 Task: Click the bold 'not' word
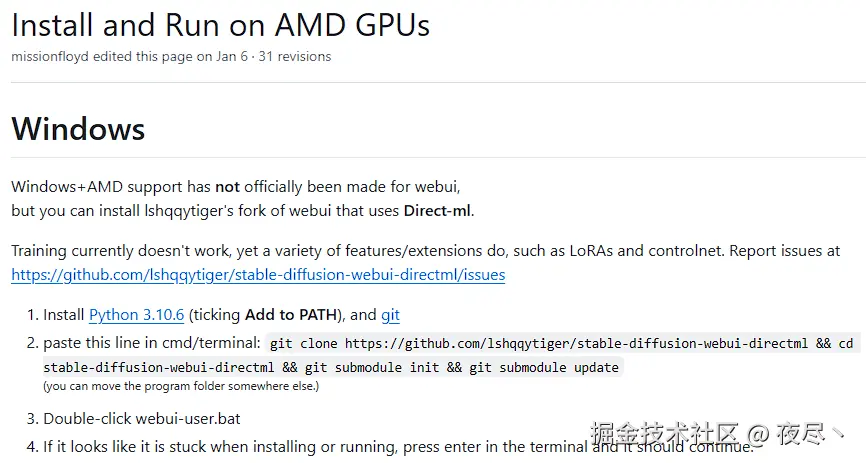(x=227, y=186)
